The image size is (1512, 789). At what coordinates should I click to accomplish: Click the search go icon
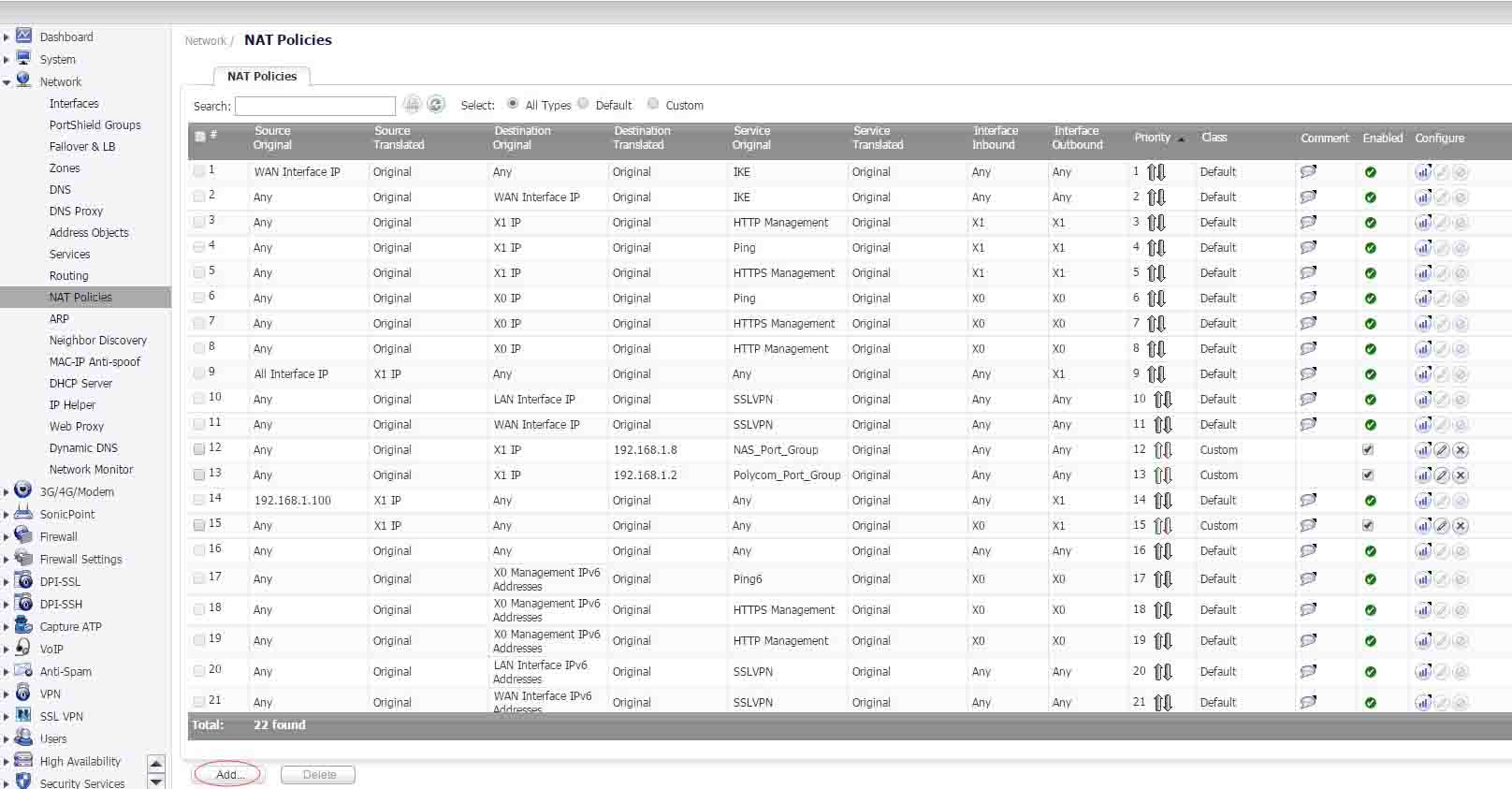[413, 105]
